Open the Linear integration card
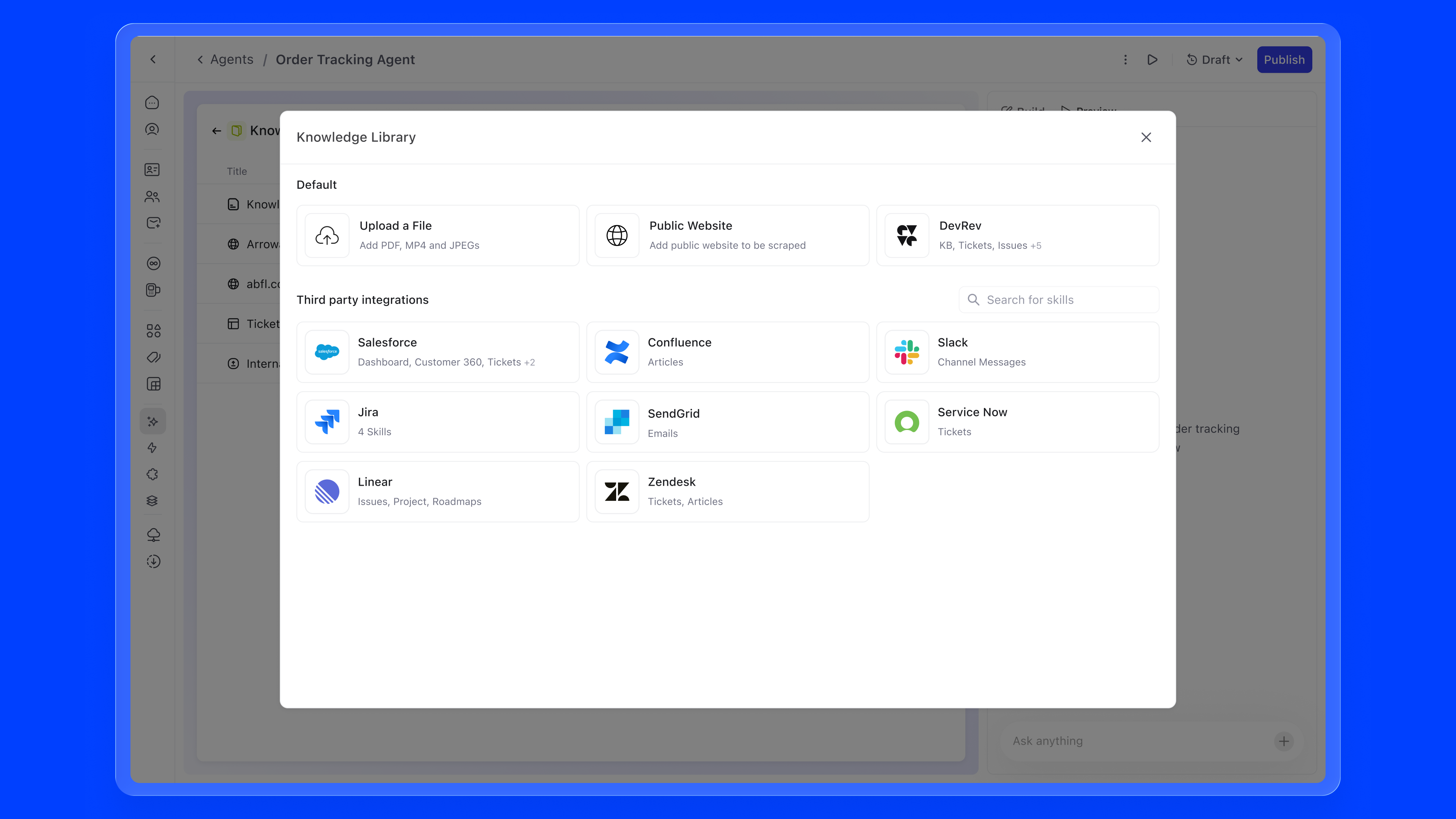The image size is (1456, 819). (x=438, y=492)
